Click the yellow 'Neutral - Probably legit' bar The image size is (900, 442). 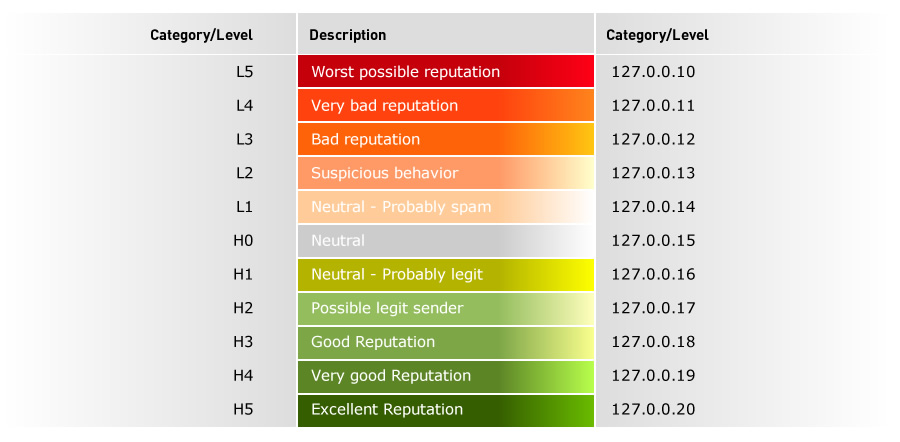[x=445, y=274]
